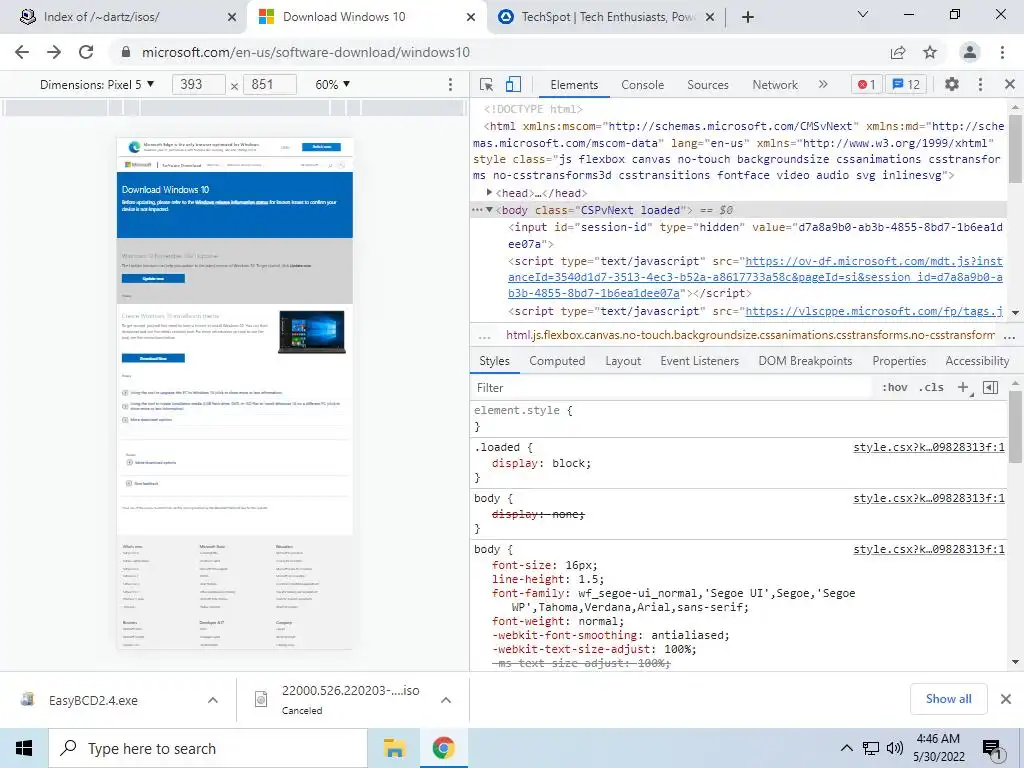Open the tab search chevron
Viewport: 1024px width, 768px height.
(863, 14)
